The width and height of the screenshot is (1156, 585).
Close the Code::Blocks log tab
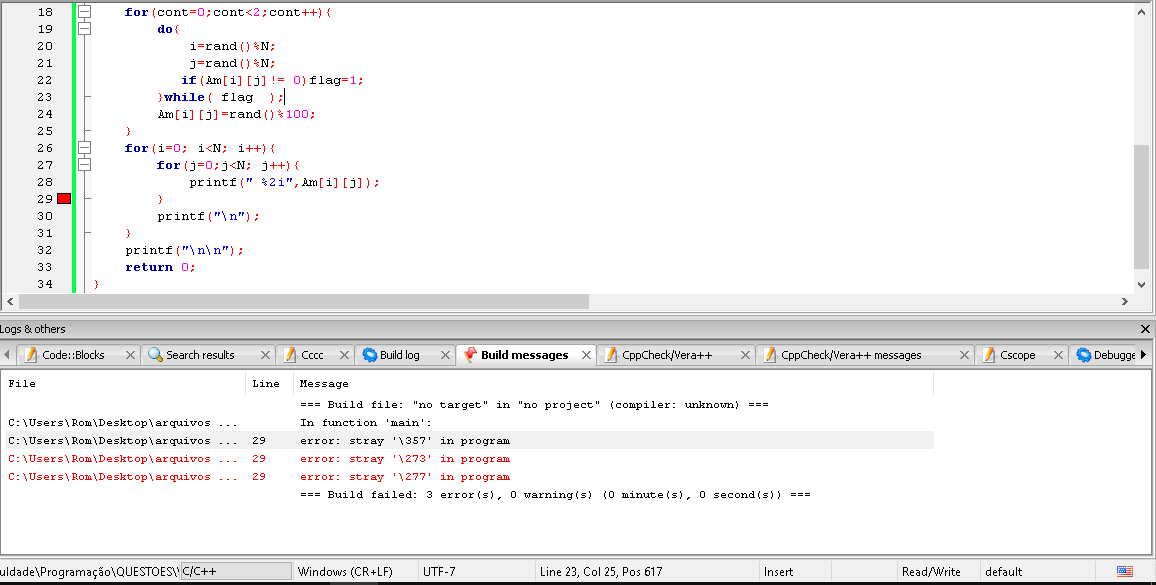130,355
